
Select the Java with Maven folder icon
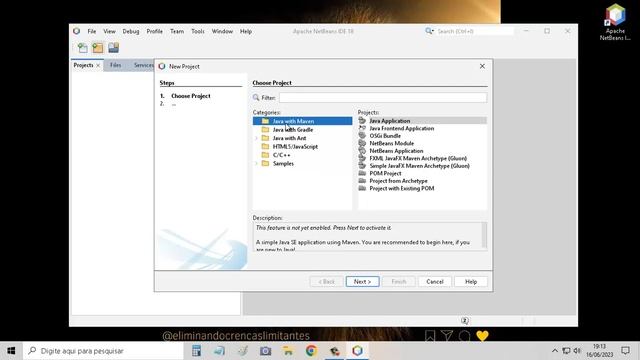(x=265, y=121)
